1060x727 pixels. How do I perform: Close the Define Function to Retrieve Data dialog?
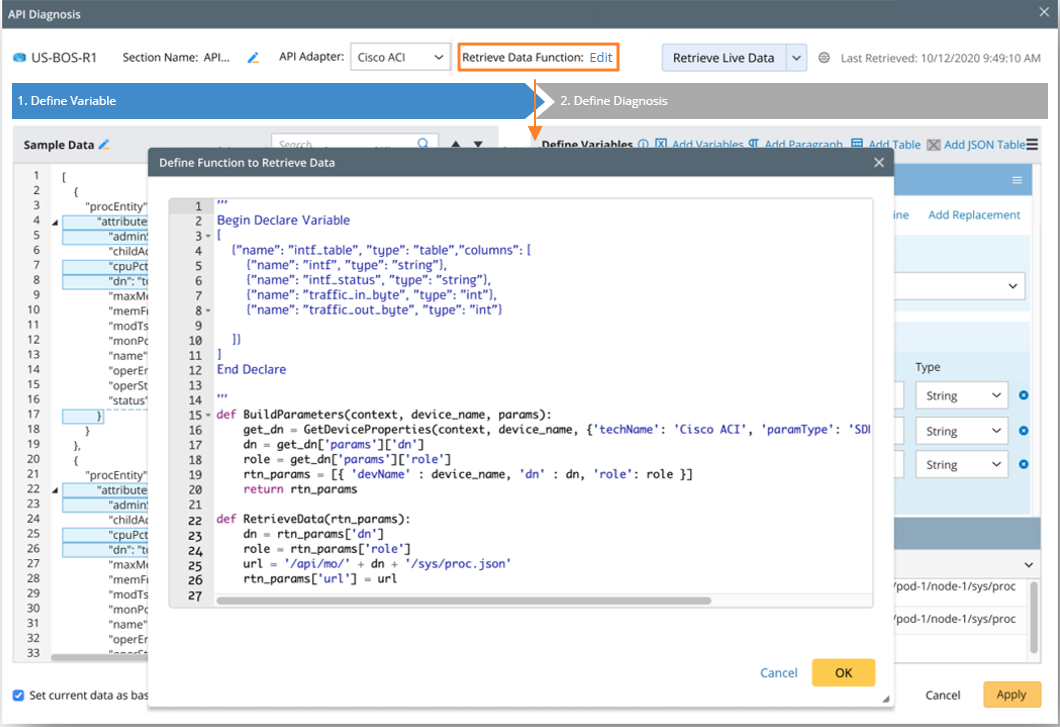[879, 162]
